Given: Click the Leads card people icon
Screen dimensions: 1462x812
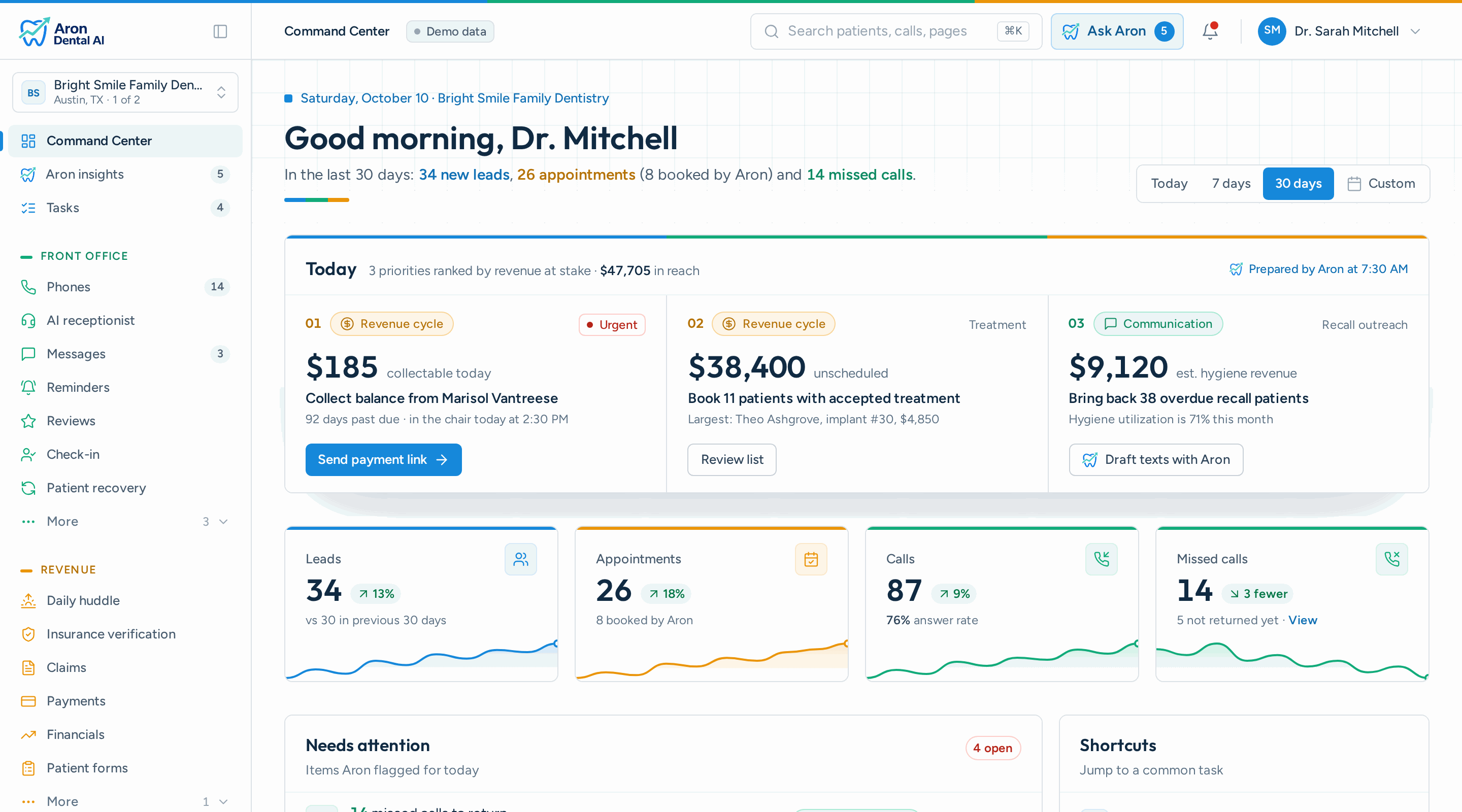Looking at the screenshot, I should coord(520,559).
